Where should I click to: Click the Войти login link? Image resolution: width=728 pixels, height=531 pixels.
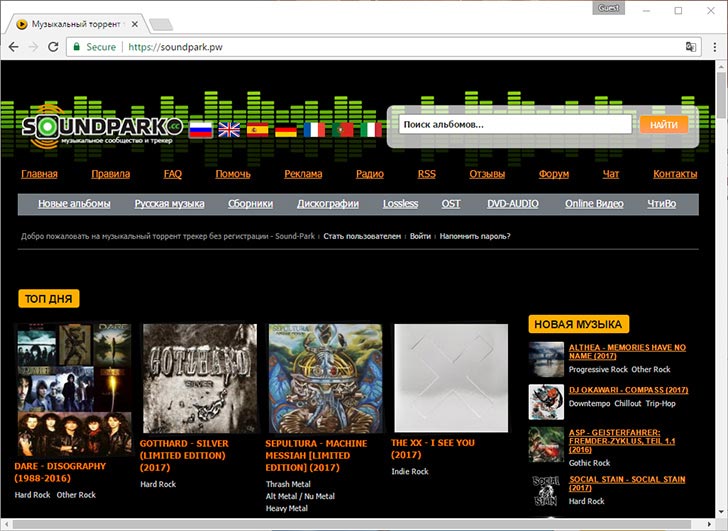pos(420,236)
